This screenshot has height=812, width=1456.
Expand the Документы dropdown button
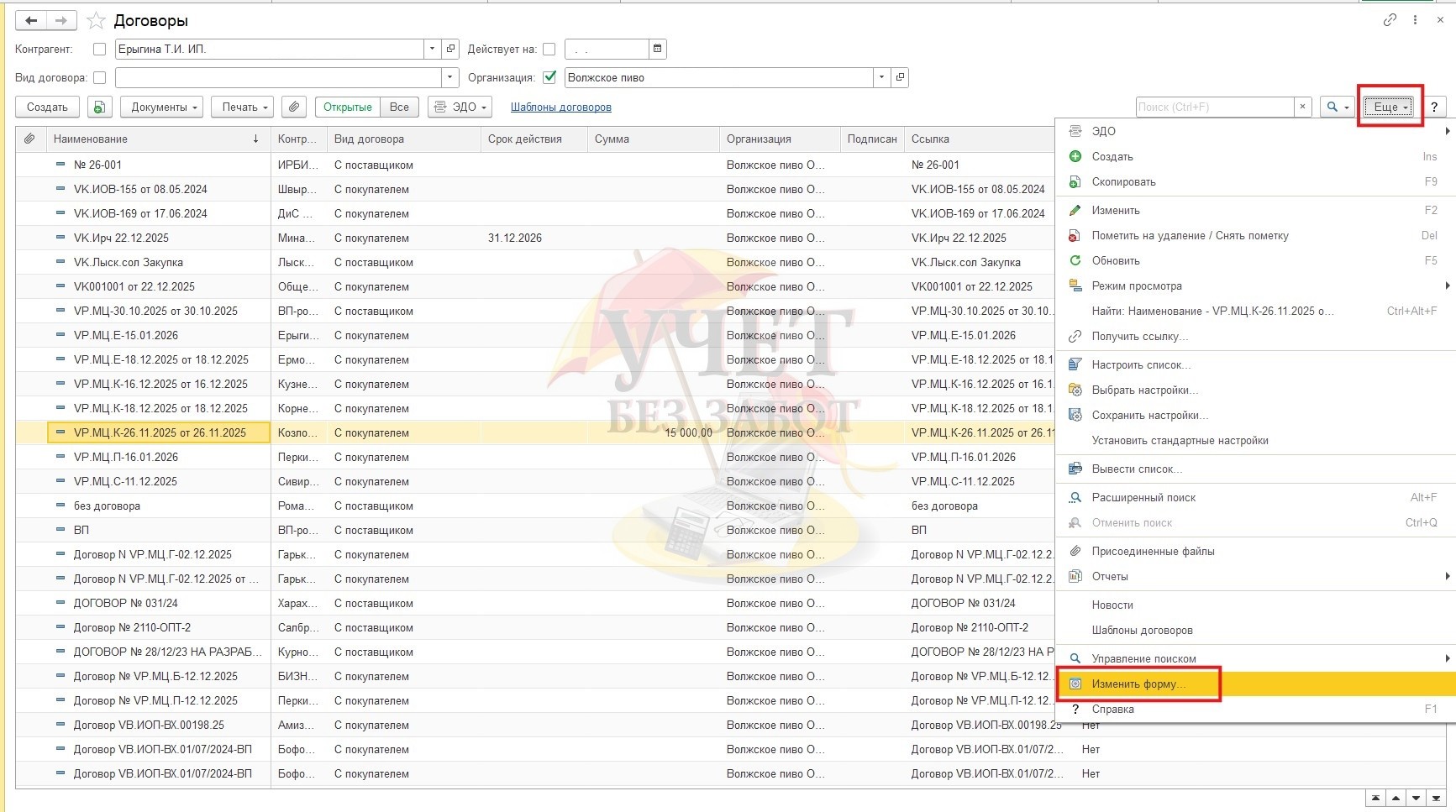(x=164, y=107)
